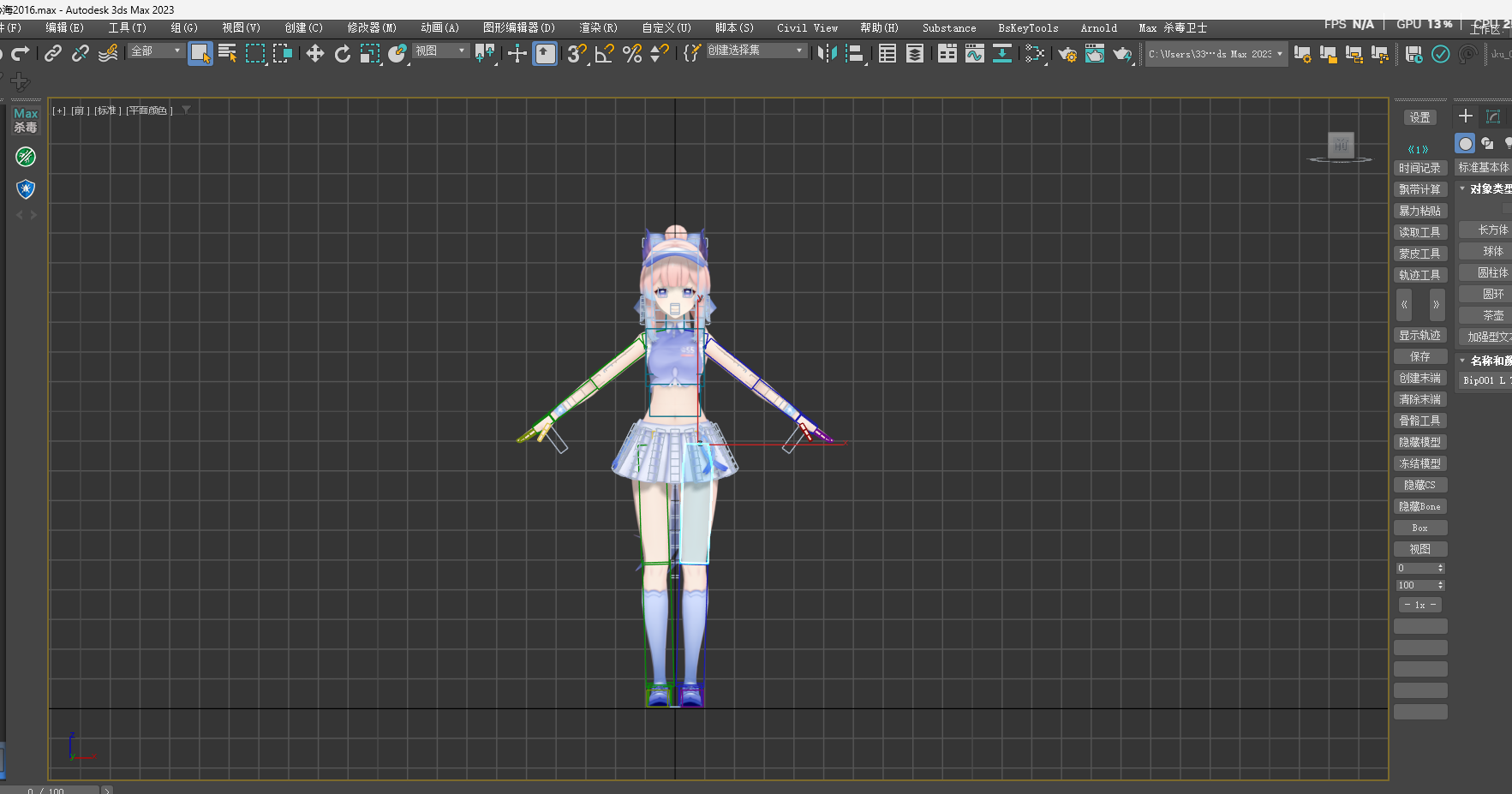This screenshot has height=794, width=1512.
Task: Open the project path C:\Users dropdown
Action: click(1216, 54)
